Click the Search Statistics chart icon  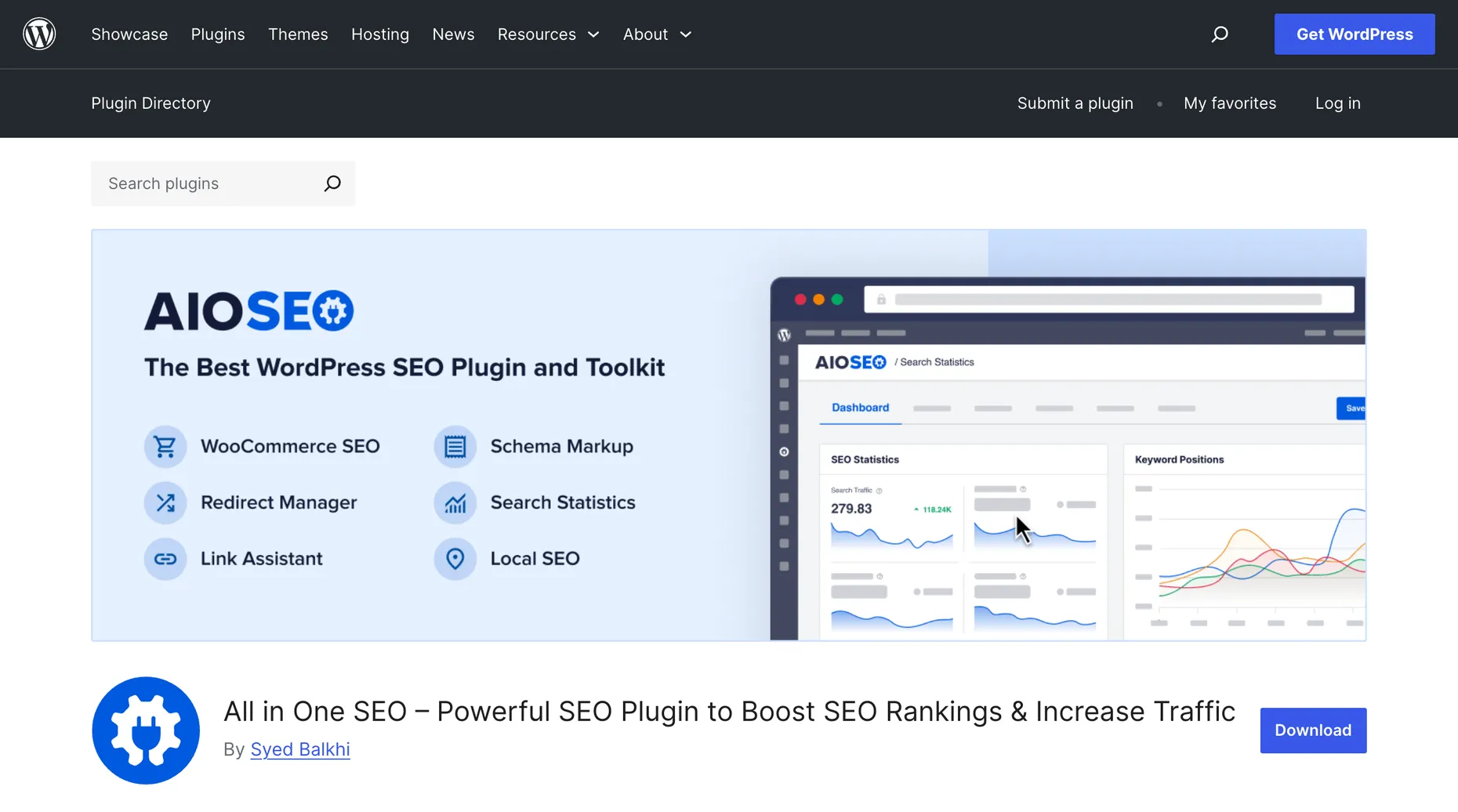pos(455,503)
